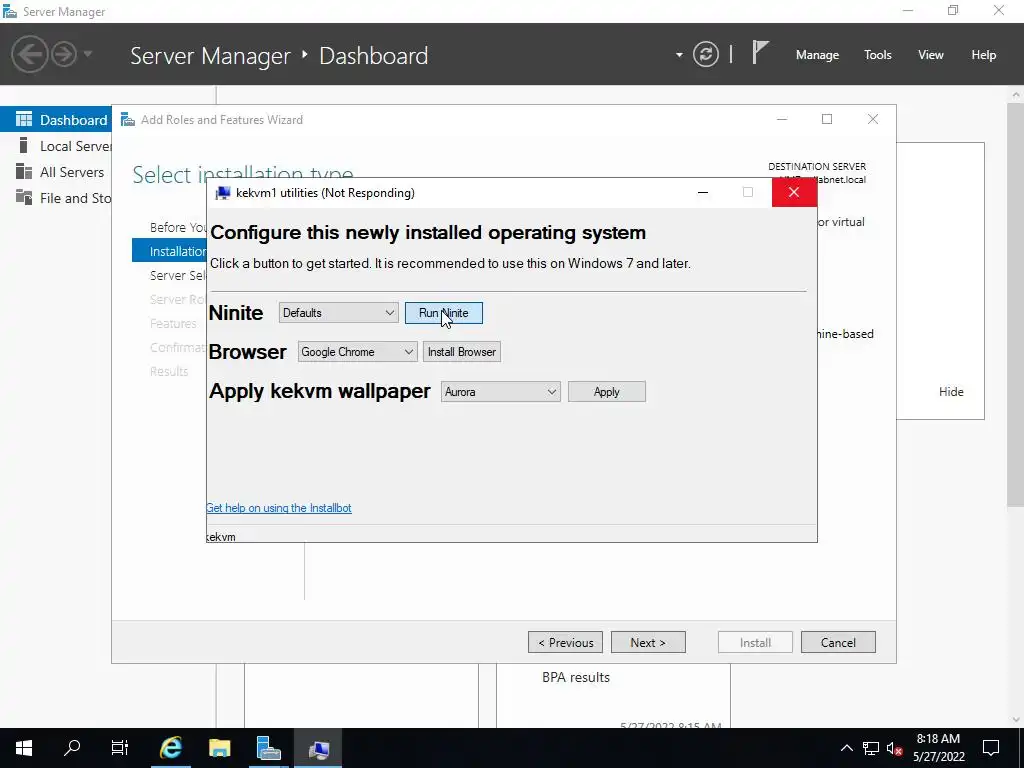Close the Add Roles and Features Wizard

872,119
